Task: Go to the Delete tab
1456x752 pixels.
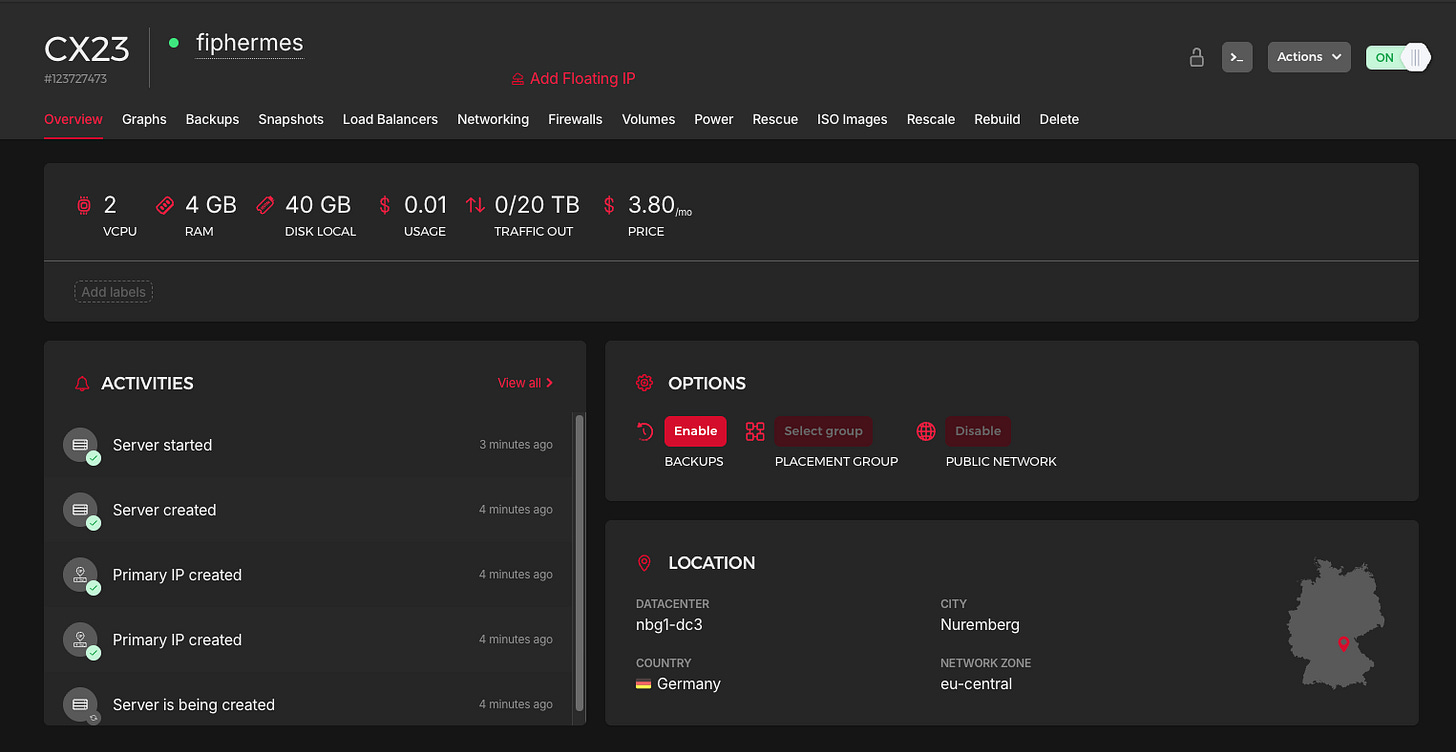Action: [x=1059, y=119]
